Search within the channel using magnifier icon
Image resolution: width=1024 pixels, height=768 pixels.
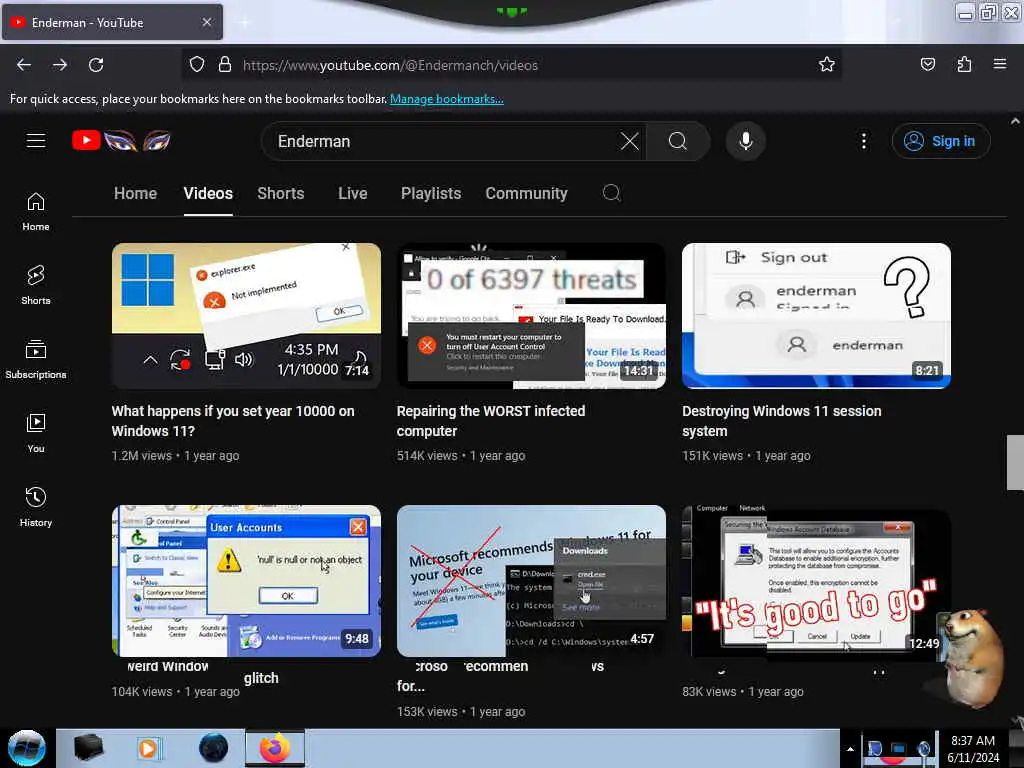pos(611,193)
